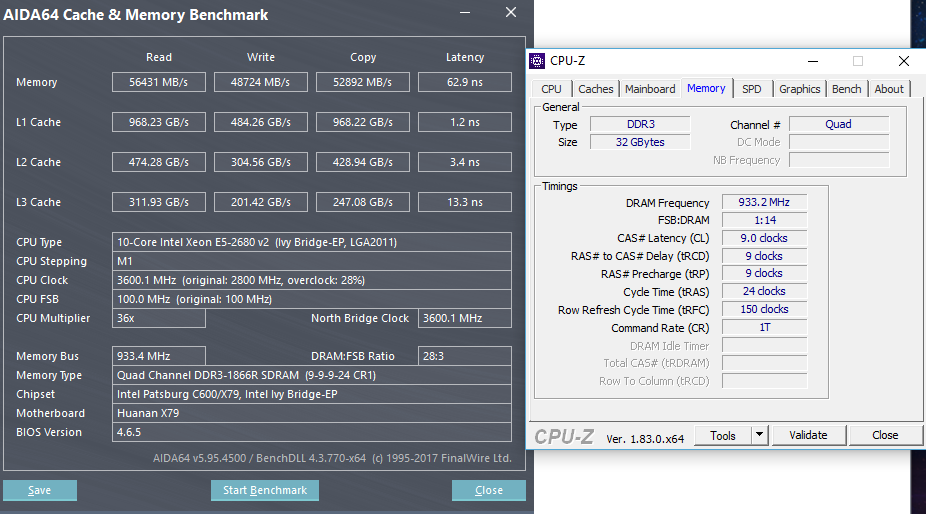This screenshot has height=514, width=926.
Task: Click the CPU-Z memory Type value DDR3
Action: pos(640,124)
